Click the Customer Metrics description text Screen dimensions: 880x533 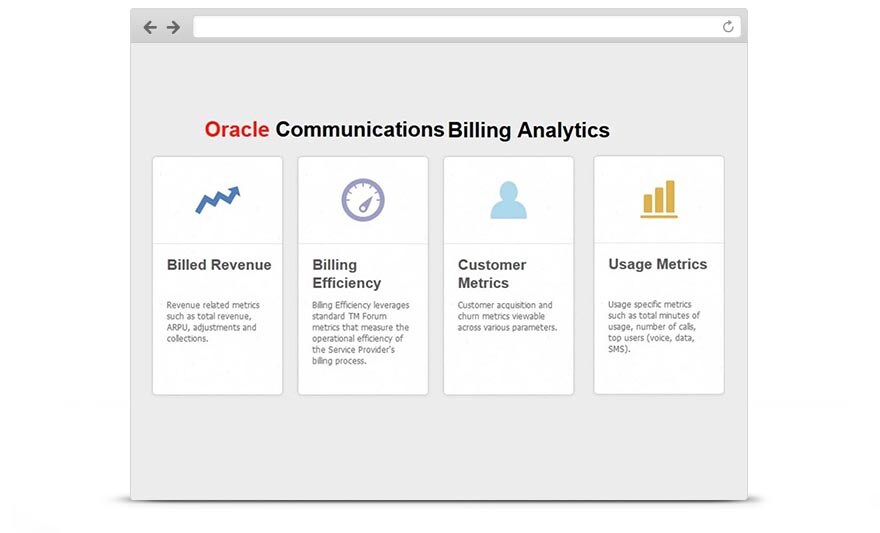506,316
